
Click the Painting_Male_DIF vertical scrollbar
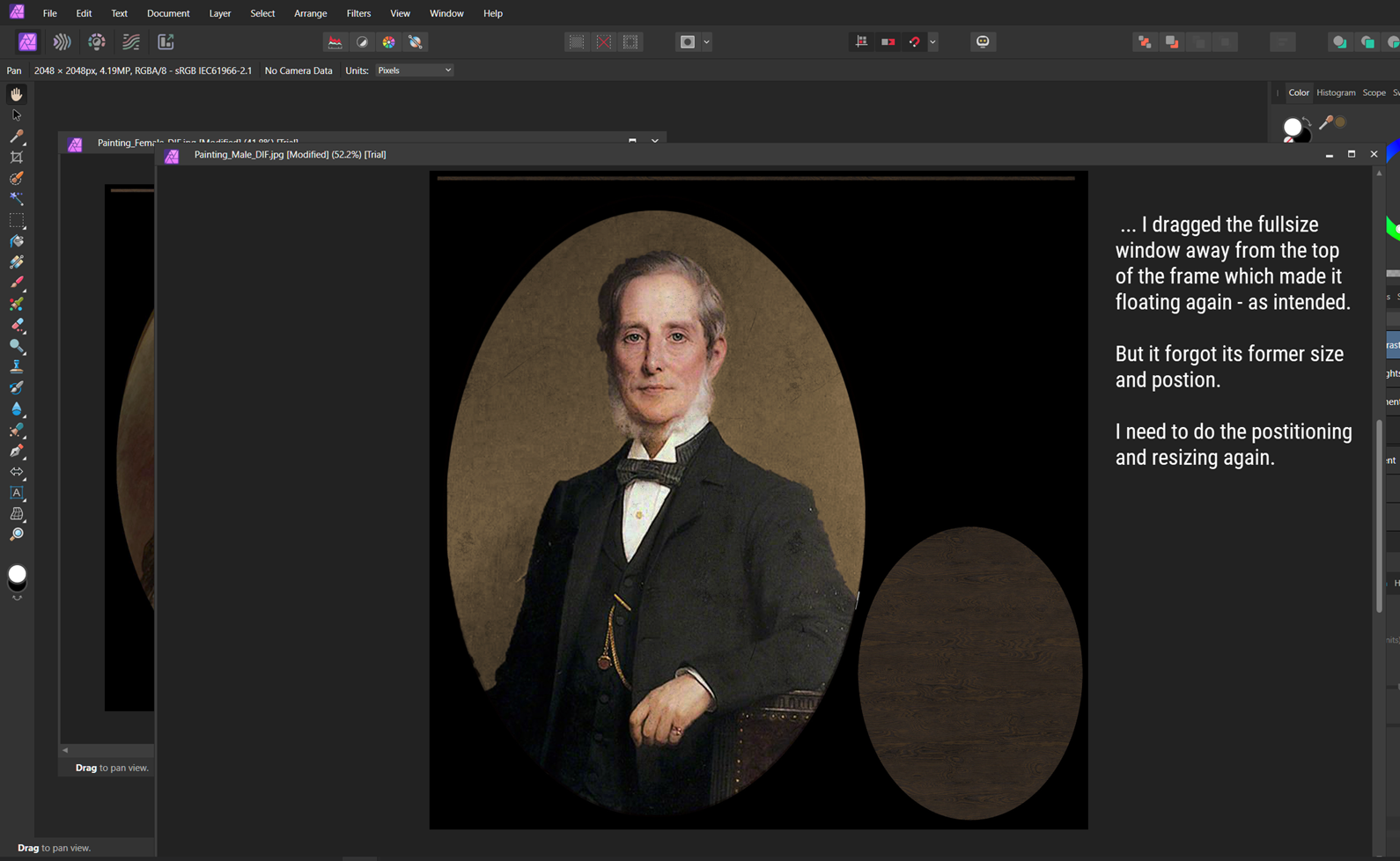[x=1379, y=515]
